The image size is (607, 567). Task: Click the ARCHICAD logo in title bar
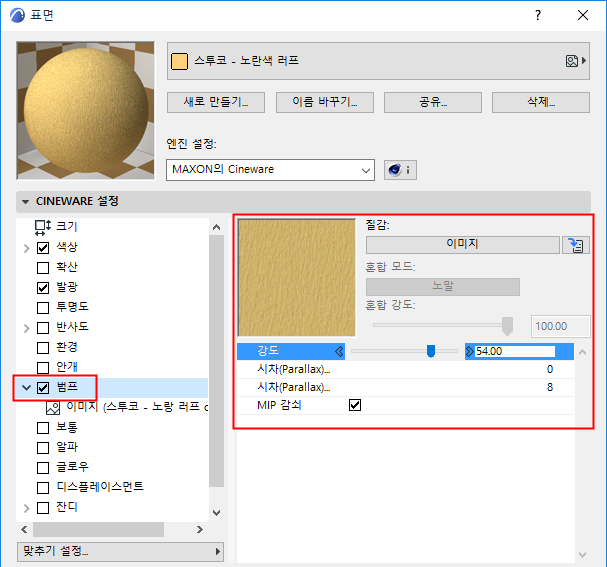click(17, 15)
